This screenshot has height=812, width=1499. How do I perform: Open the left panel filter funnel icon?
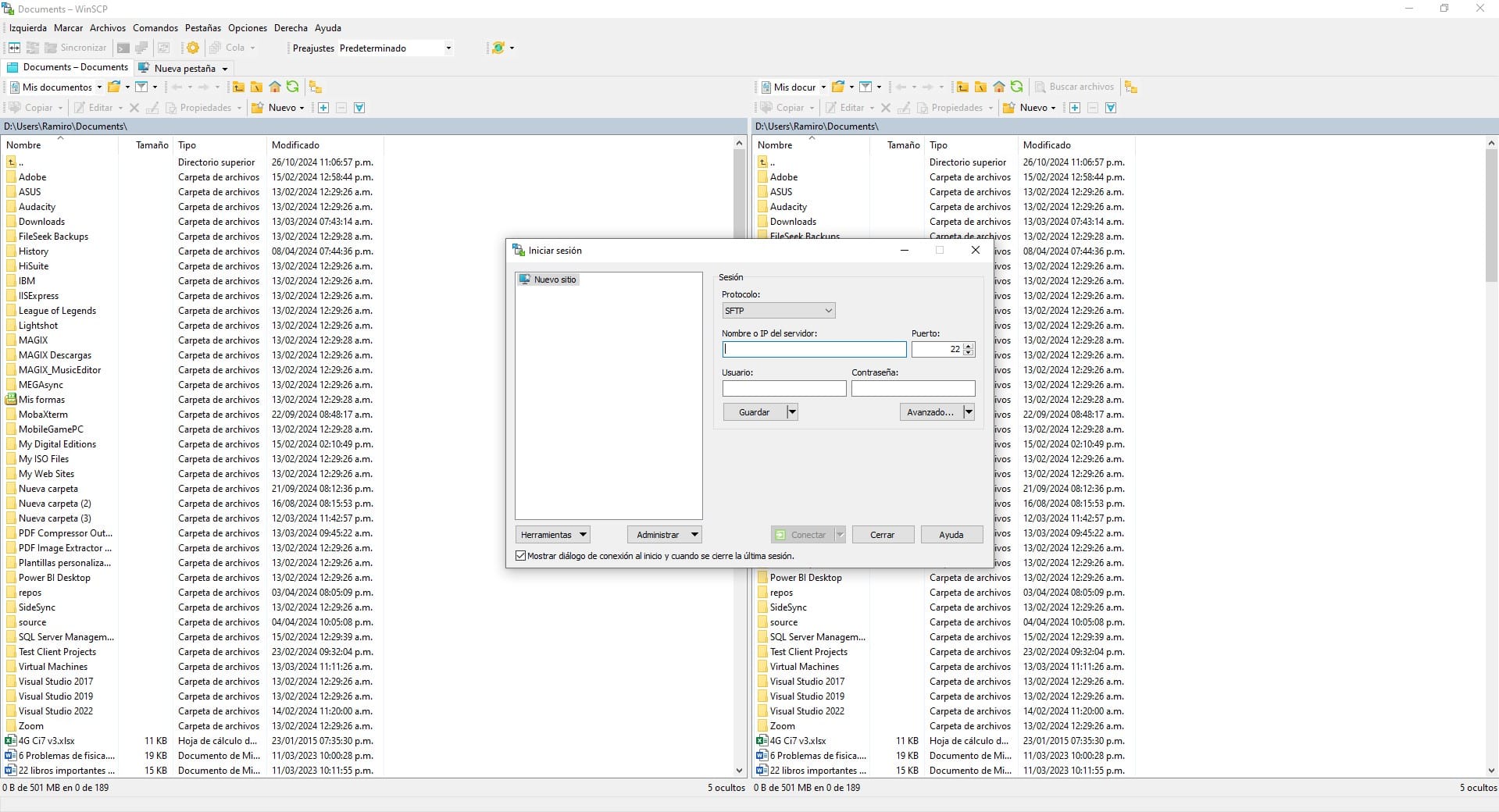[x=141, y=87]
